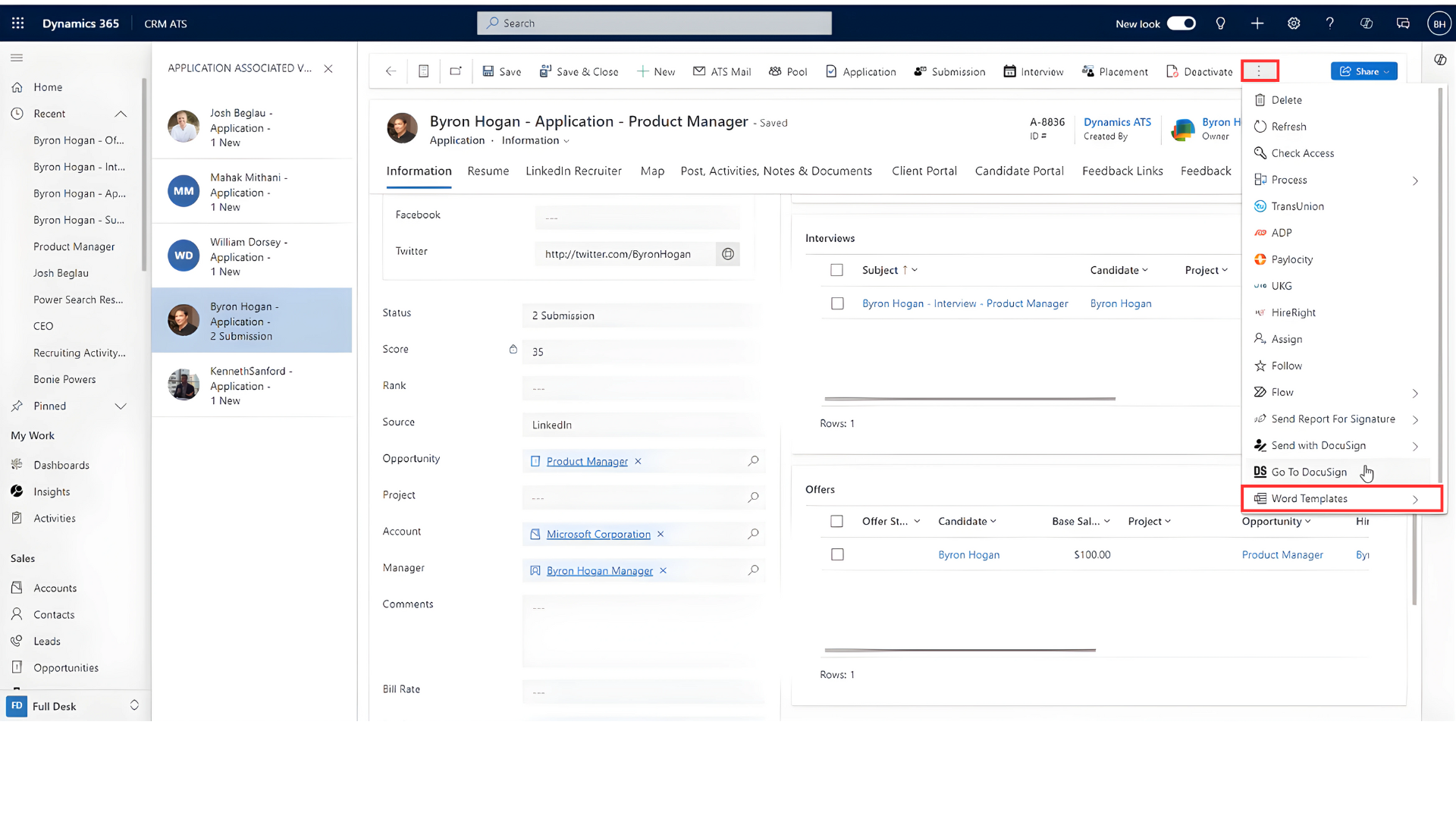Image resolution: width=1456 pixels, height=819 pixels.
Task: Open the BH user avatar menu
Action: (x=1439, y=24)
